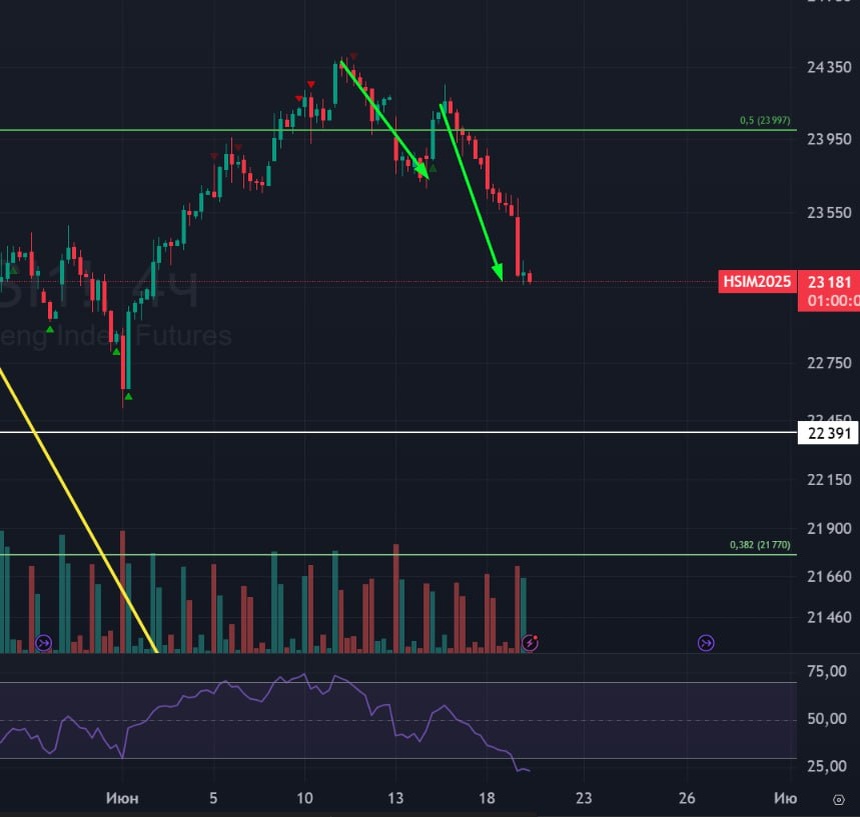Click the 21 900 price axis label
Screen dimensions: 860x817
829,529
